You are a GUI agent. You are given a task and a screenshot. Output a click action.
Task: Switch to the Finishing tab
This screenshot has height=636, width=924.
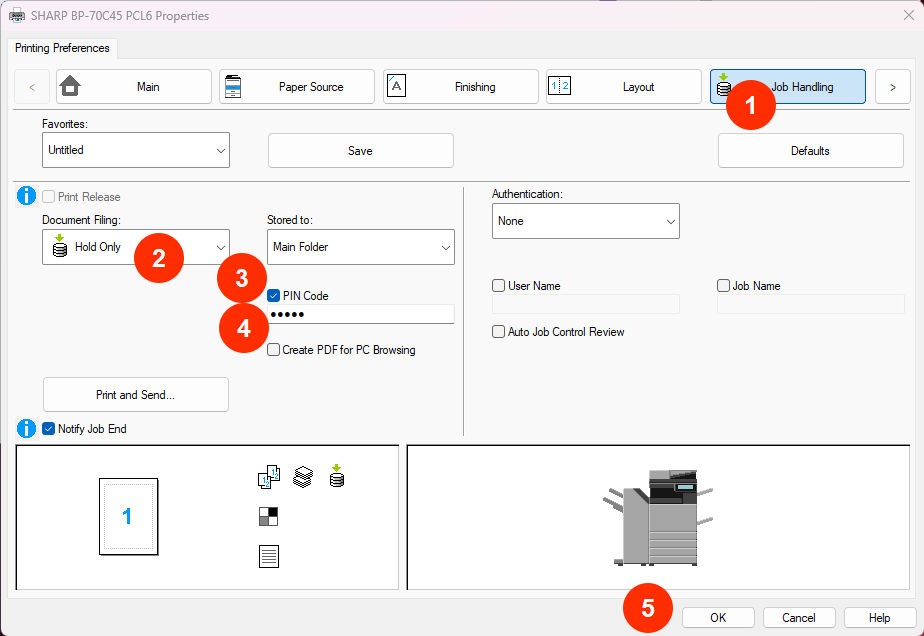tap(460, 86)
